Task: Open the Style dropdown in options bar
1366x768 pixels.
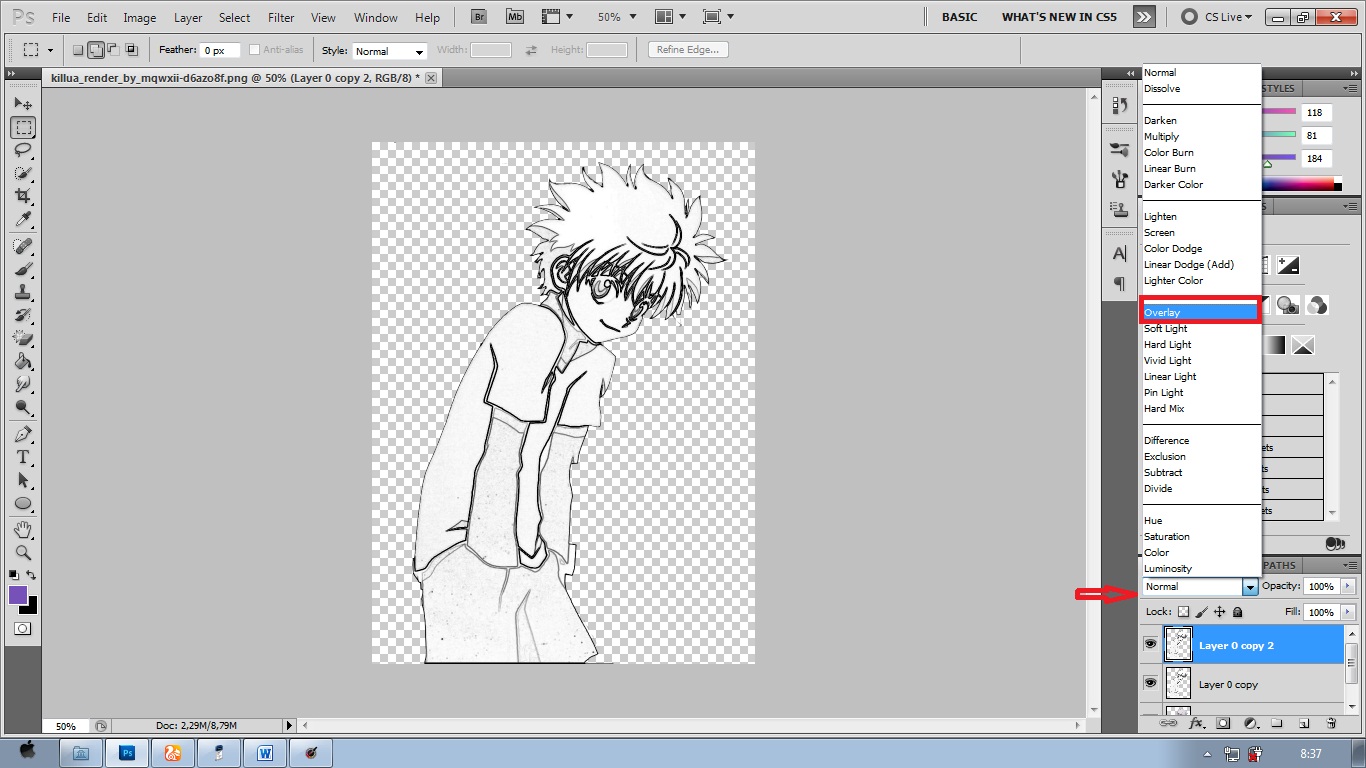Action: click(389, 51)
